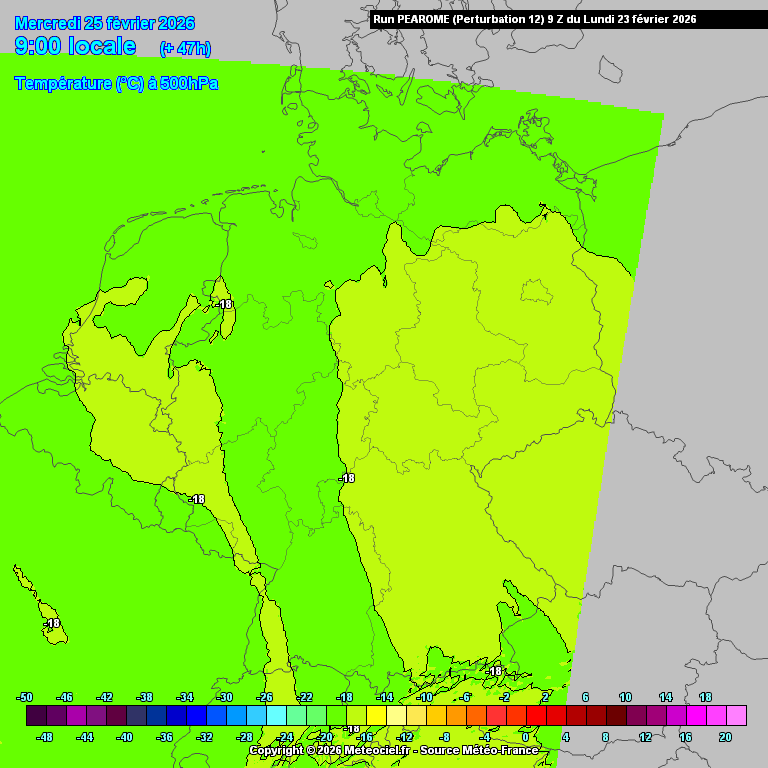Click the '9:00 locale' time text
Screen dimensions: 768x768
[75, 46]
